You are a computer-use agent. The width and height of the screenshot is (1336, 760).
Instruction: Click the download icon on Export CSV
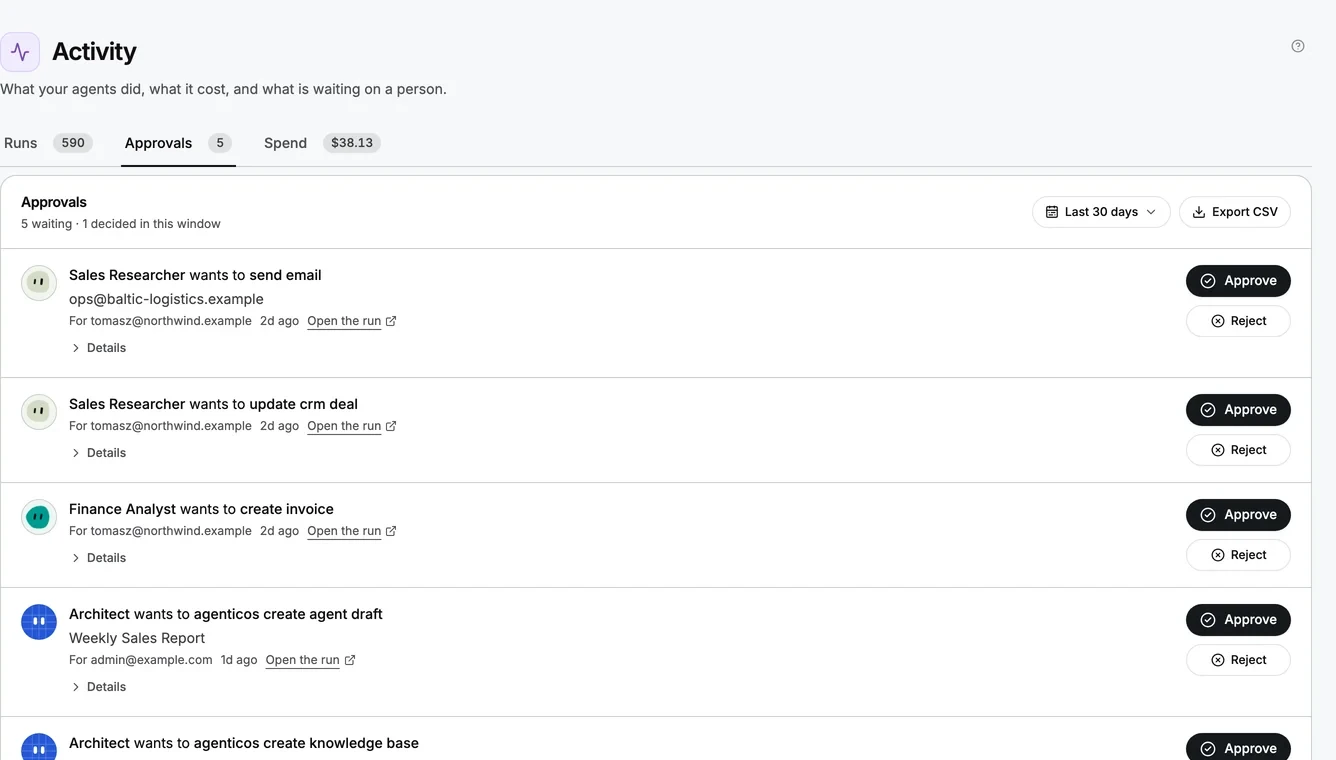(x=1199, y=212)
